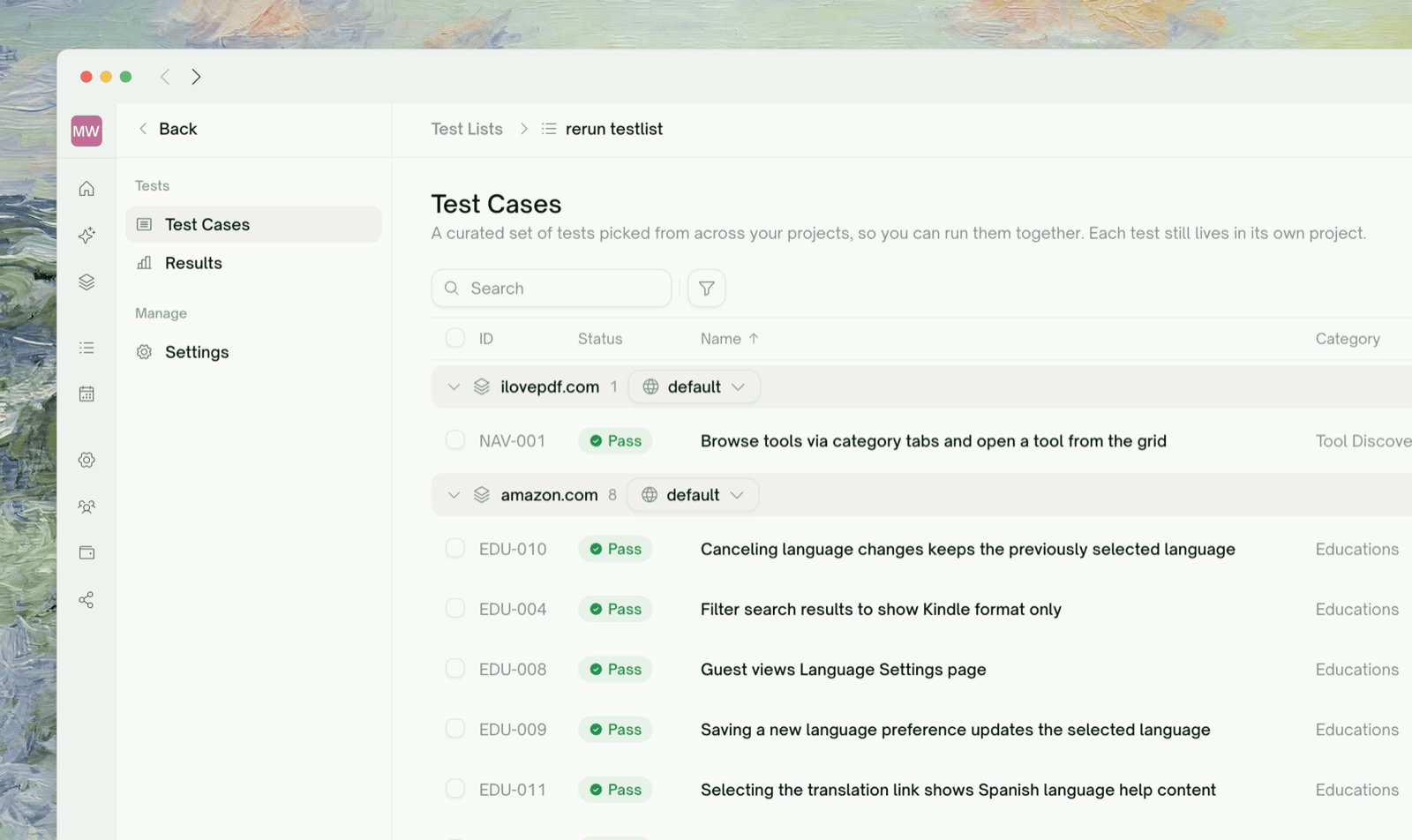Select the NAV-001 row checkbox
The height and width of the screenshot is (840, 1412).
(455, 440)
